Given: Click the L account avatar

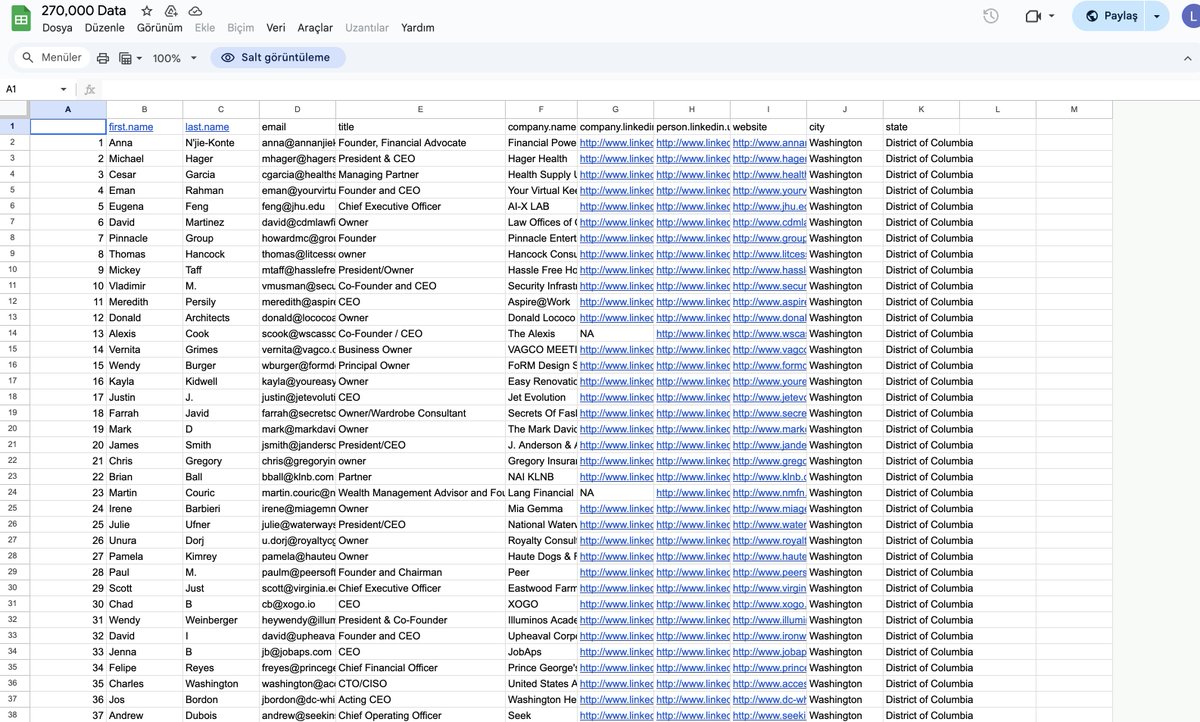Looking at the screenshot, I should pyautogui.click(x=1189, y=15).
